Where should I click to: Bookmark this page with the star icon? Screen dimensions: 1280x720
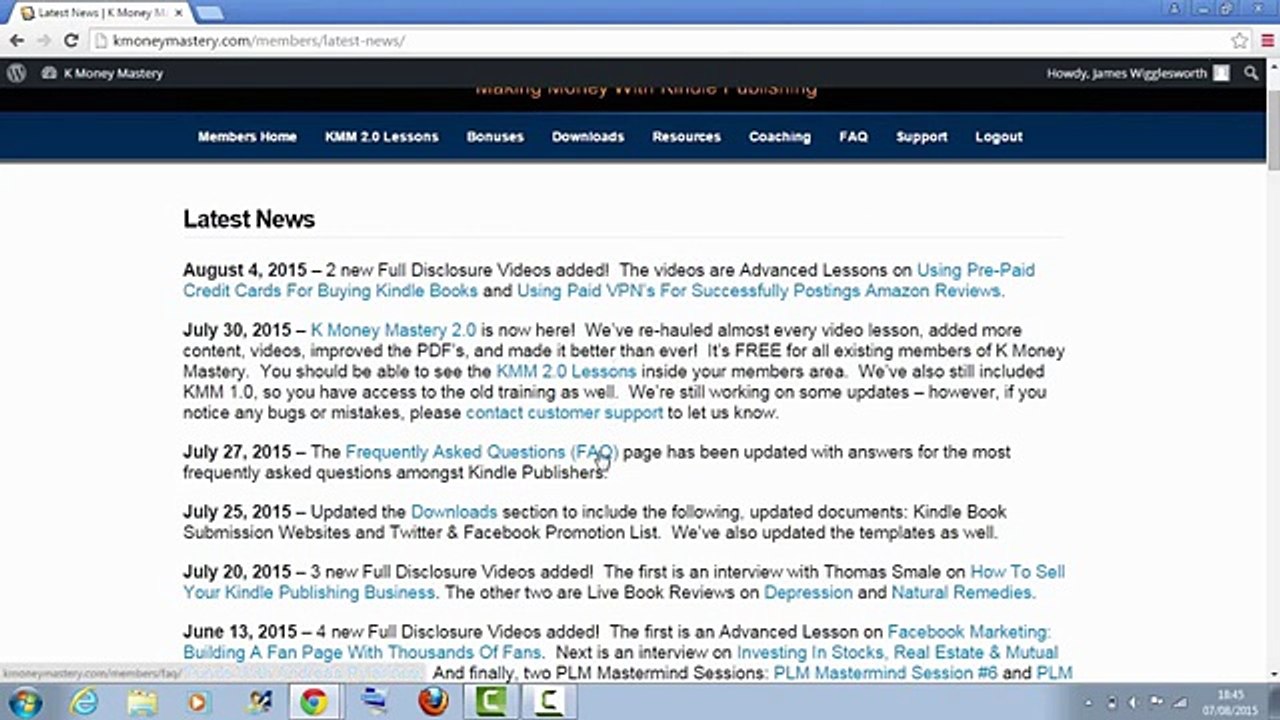1240,41
